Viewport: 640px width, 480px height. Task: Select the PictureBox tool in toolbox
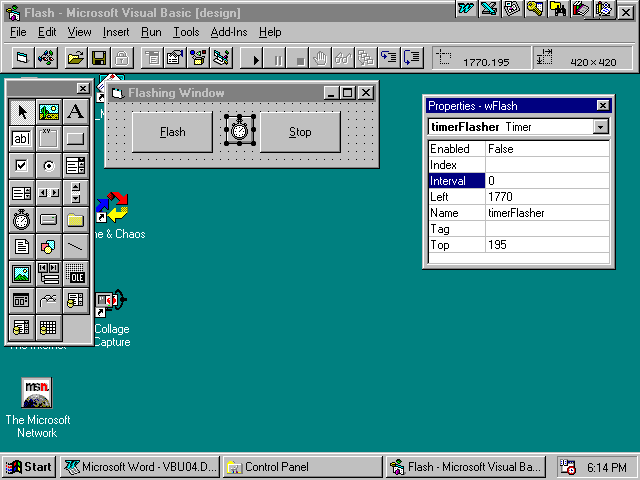(49, 111)
